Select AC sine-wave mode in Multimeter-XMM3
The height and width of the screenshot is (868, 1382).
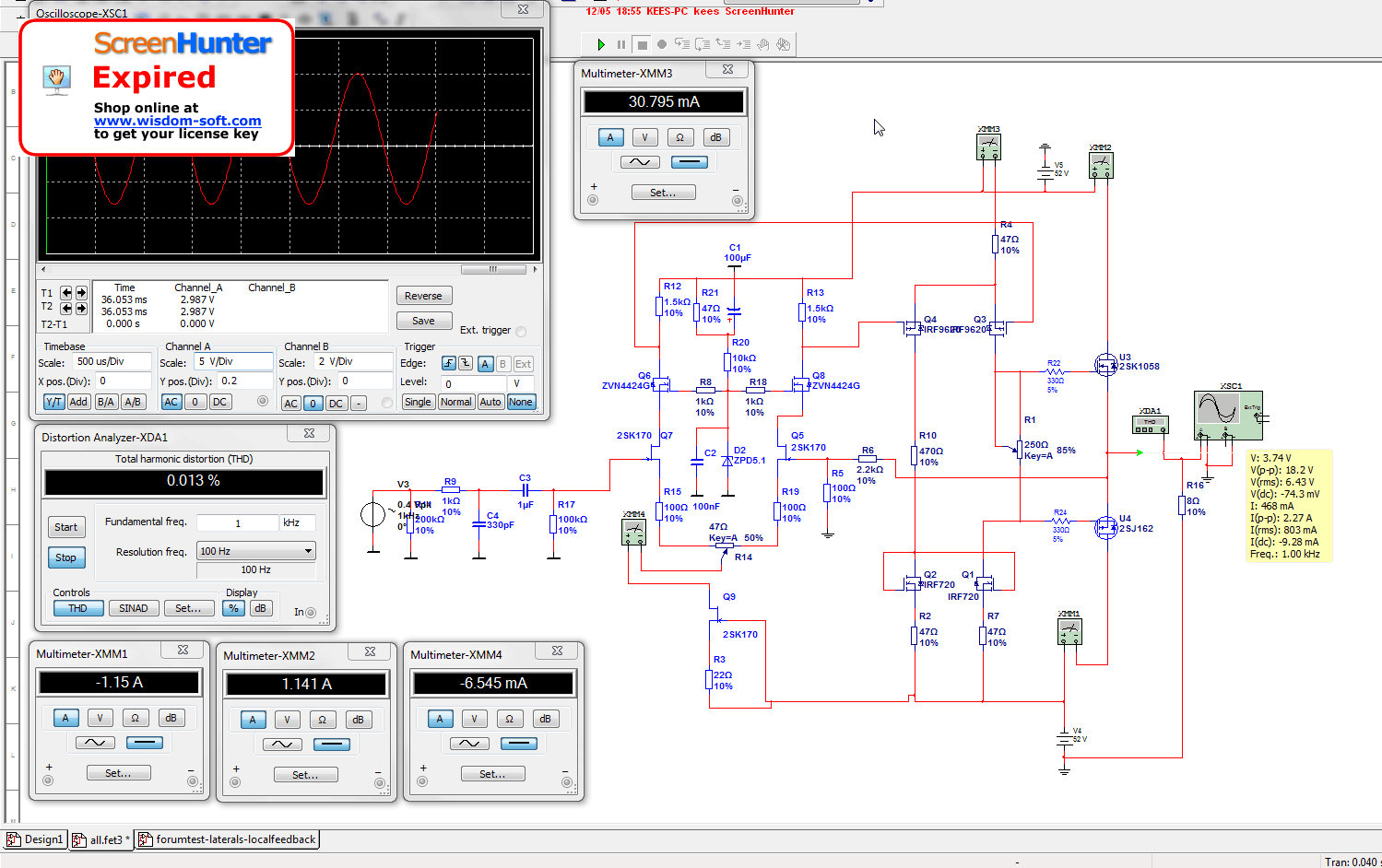[640, 162]
